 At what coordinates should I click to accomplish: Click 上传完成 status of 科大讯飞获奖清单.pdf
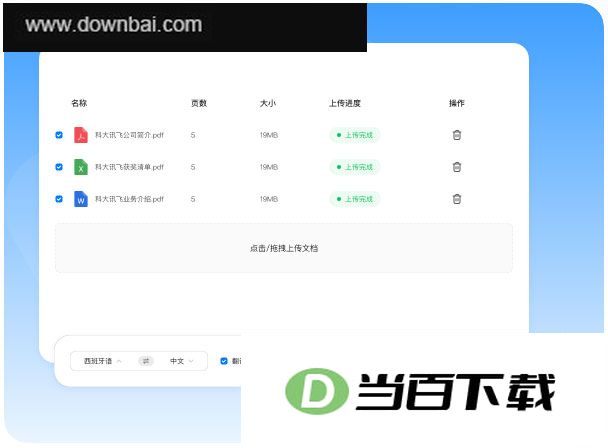click(x=354, y=167)
